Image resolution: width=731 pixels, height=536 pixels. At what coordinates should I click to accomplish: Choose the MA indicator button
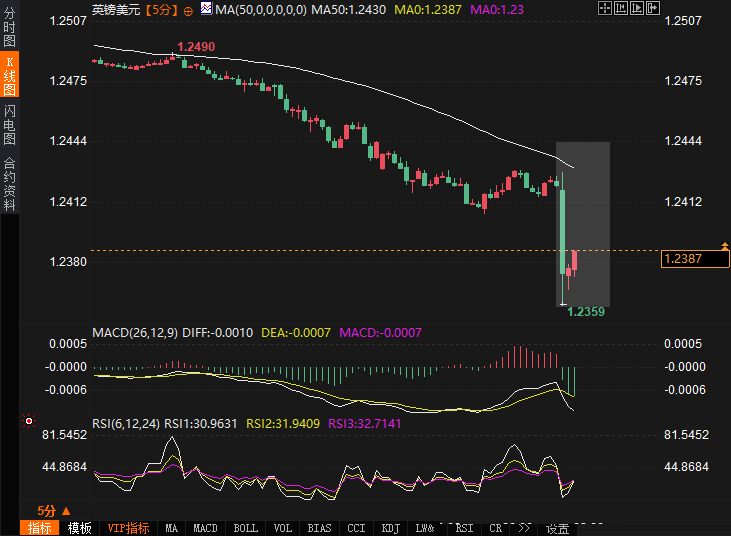172,528
